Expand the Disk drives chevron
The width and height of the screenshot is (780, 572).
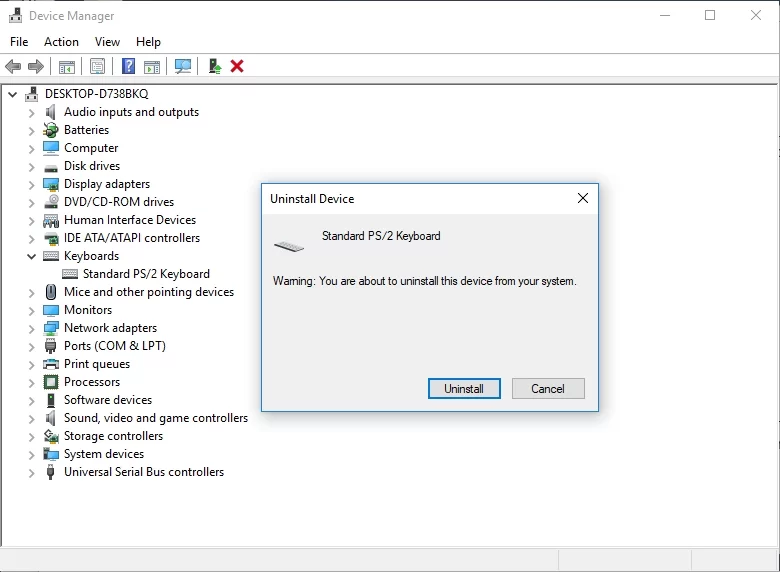click(x=31, y=167)
